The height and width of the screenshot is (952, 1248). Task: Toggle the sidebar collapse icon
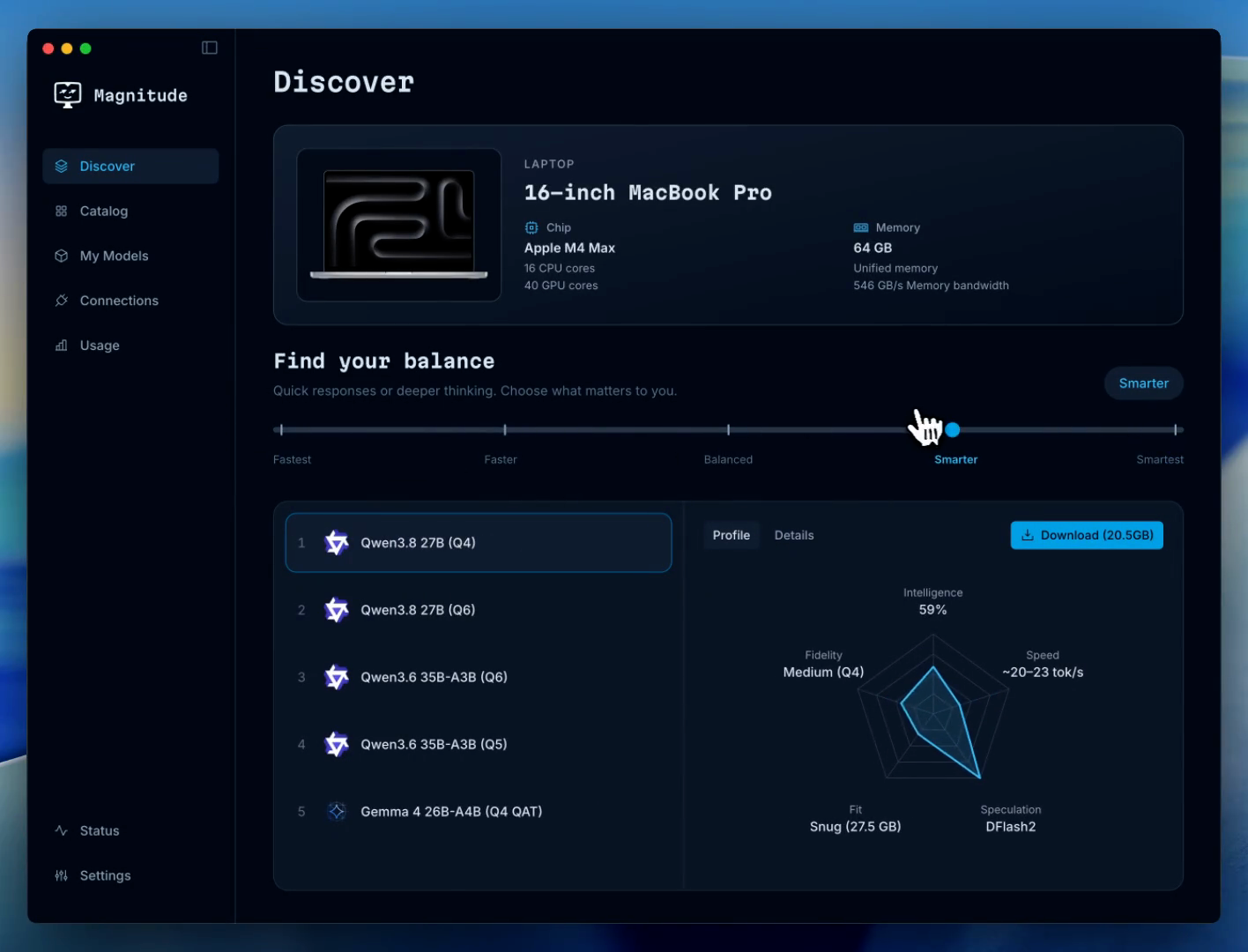(x=210, y=48)
